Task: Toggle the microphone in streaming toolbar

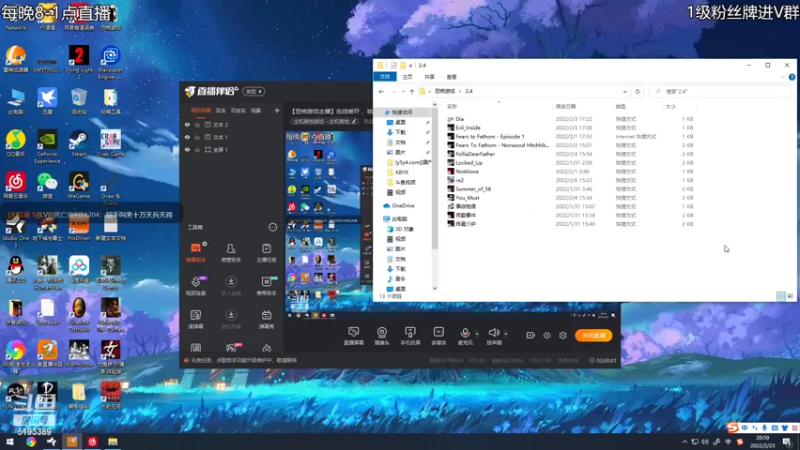Action: [465, 336]
